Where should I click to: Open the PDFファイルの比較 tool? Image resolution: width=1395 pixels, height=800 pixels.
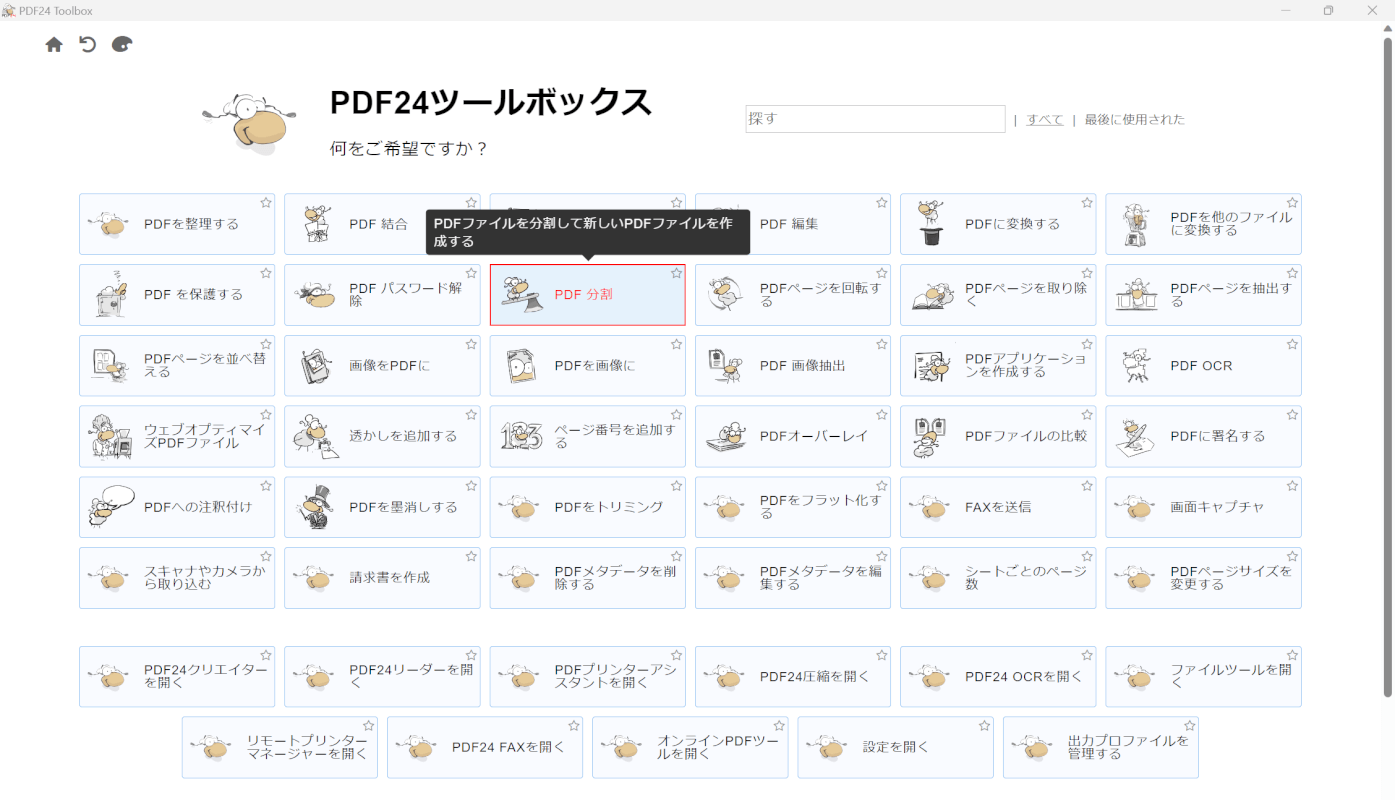pyautogui.click(x=998, y=436)
